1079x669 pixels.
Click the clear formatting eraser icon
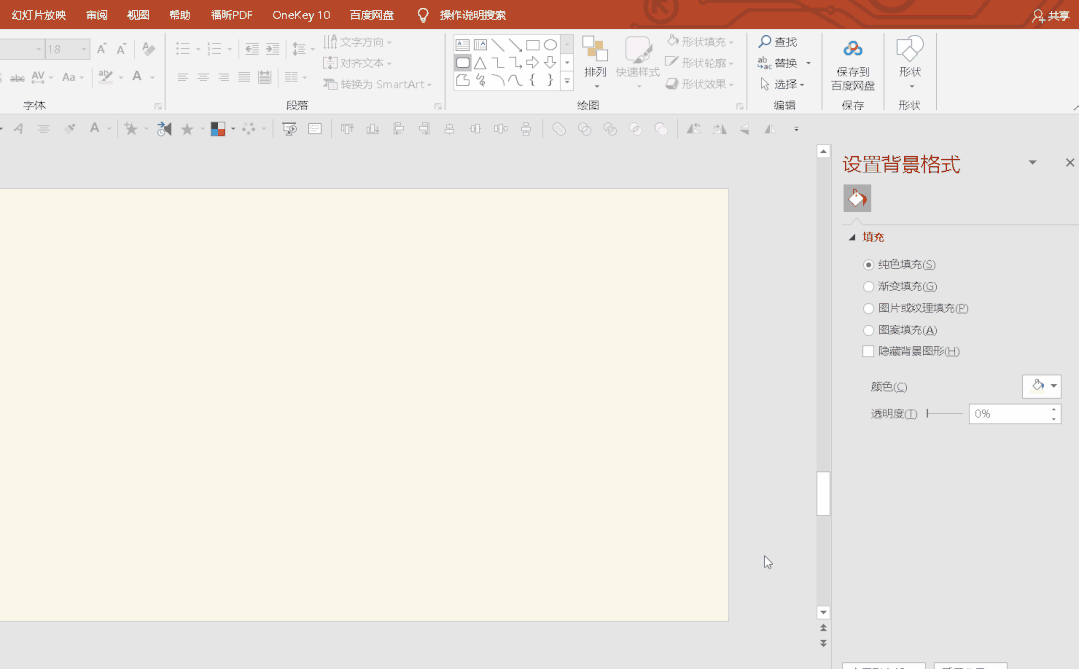(x=149, y=49)
